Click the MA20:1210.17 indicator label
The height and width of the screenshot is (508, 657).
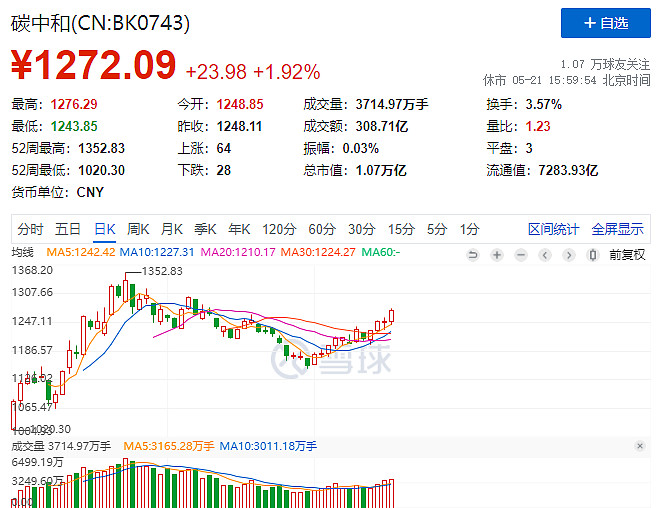(x=238, y=252)
